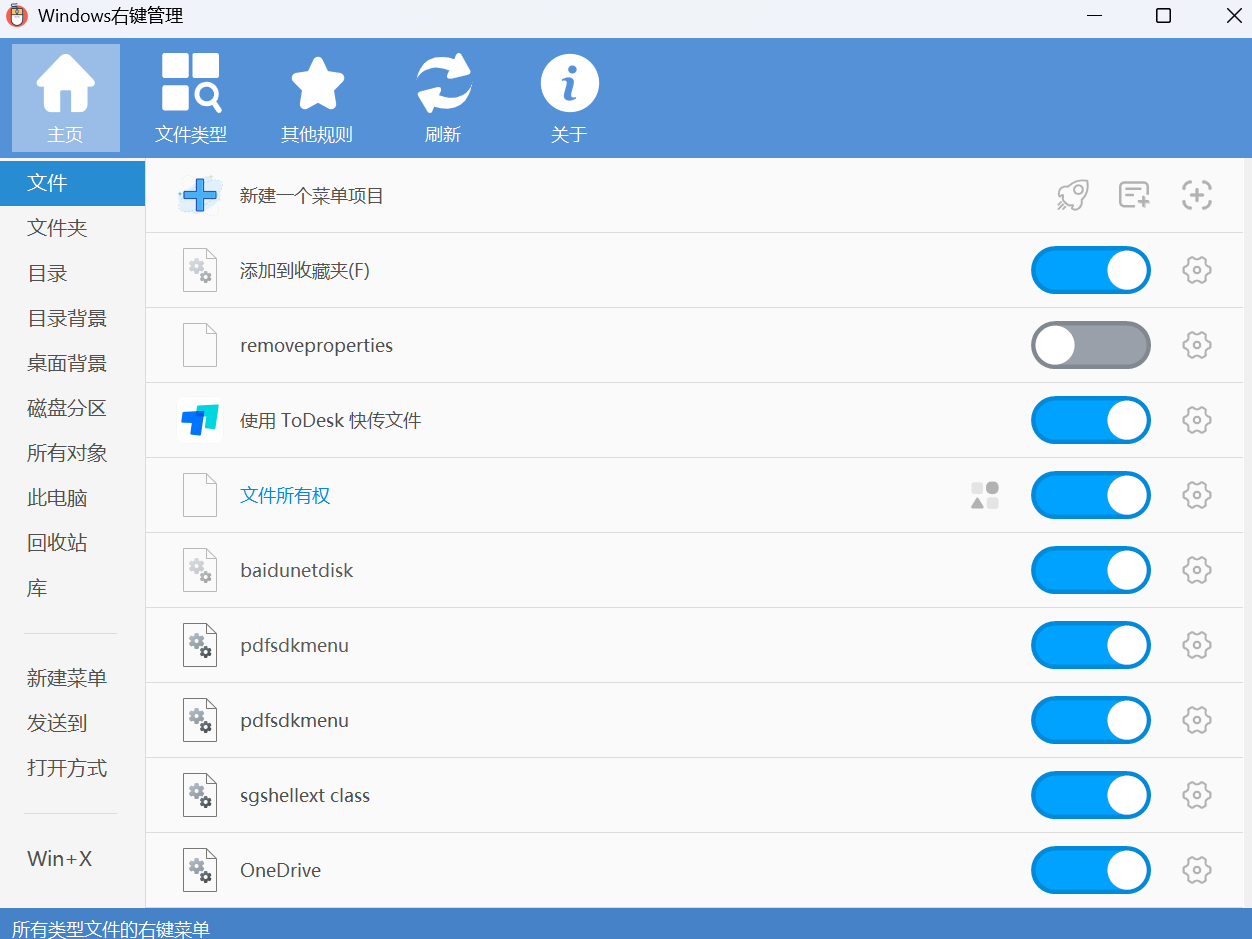
Task: Click the ToDesk logo icon
Action: pyautogui.click(x=200, y=420)
